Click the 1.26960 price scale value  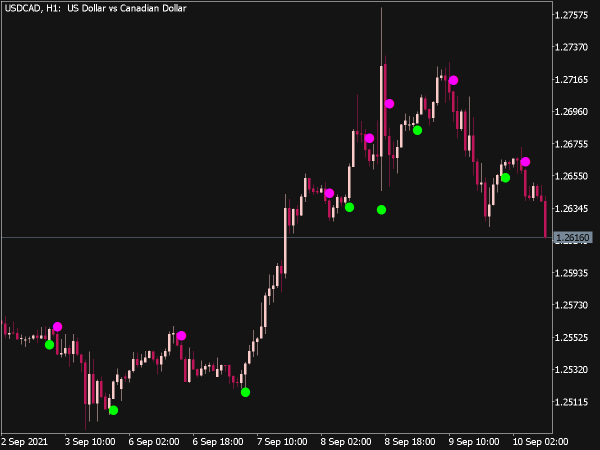pos(571,112)
